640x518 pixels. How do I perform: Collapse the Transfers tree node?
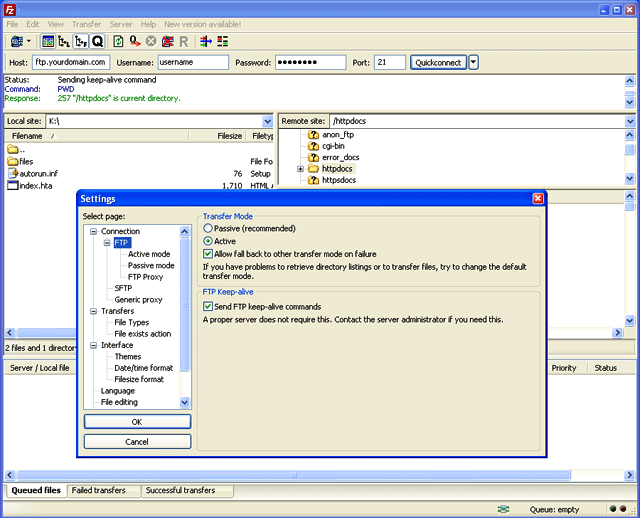[93, 311]
